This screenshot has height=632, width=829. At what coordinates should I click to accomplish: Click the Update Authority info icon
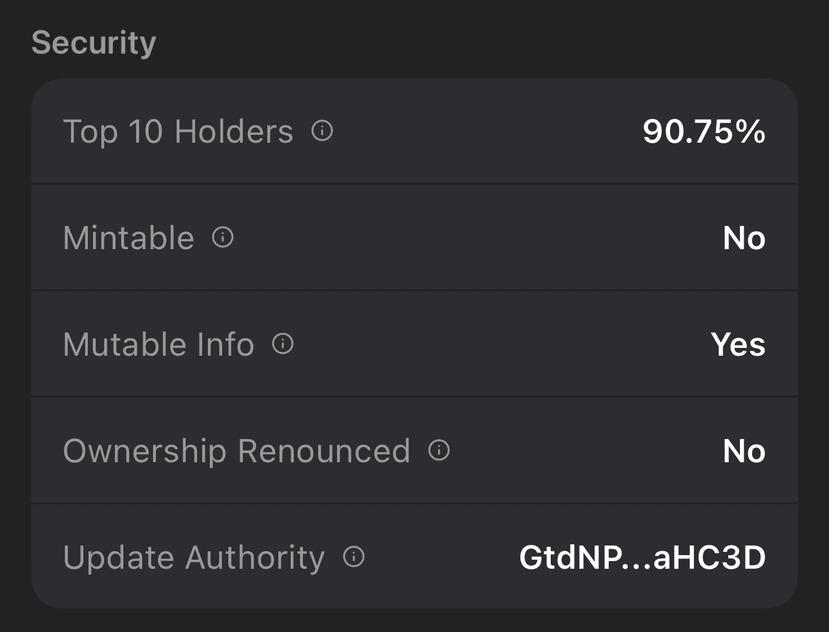point(354,557)
